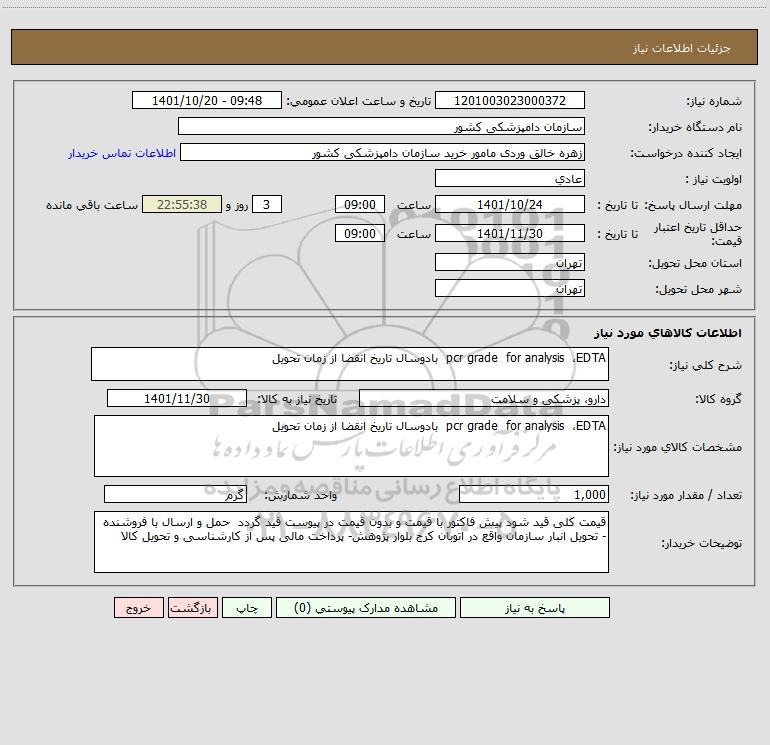
Task: Click the general need description text box
Action: (350, 364)
